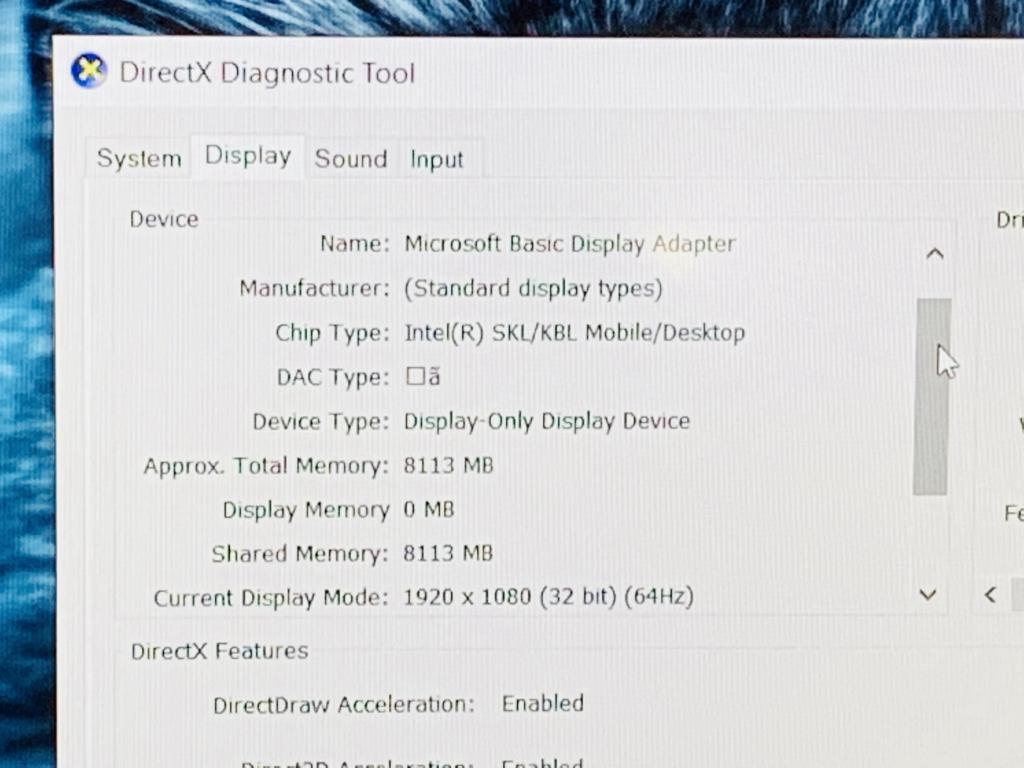Open the Sound tab
1024x768 pixels.
[351, 159]
